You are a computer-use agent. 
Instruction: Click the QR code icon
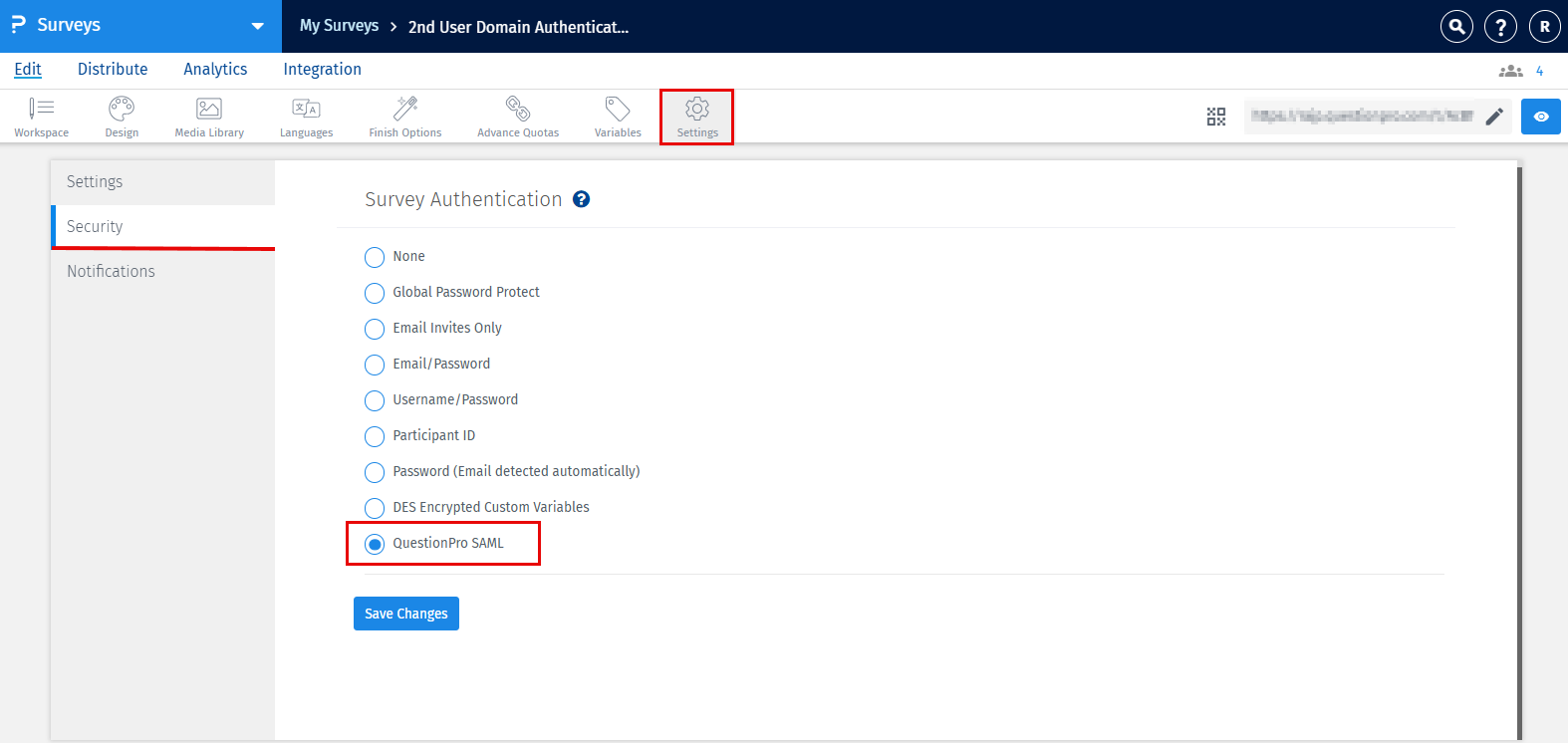pyautogui.click(x=1216, y=117)
